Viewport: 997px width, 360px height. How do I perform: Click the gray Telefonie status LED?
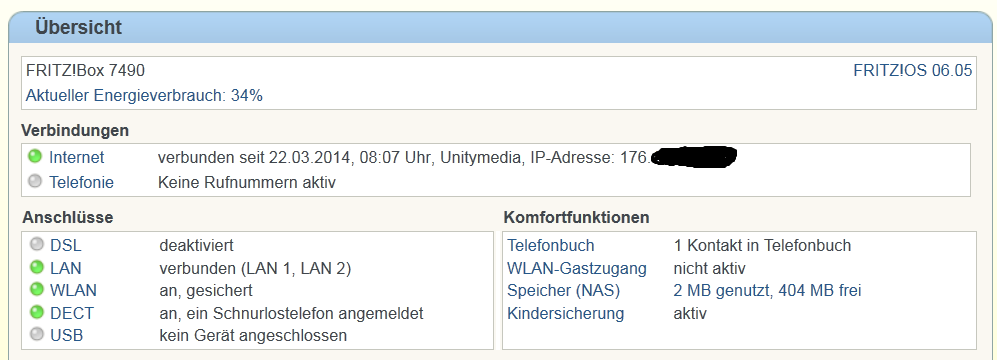click(34, 181)
